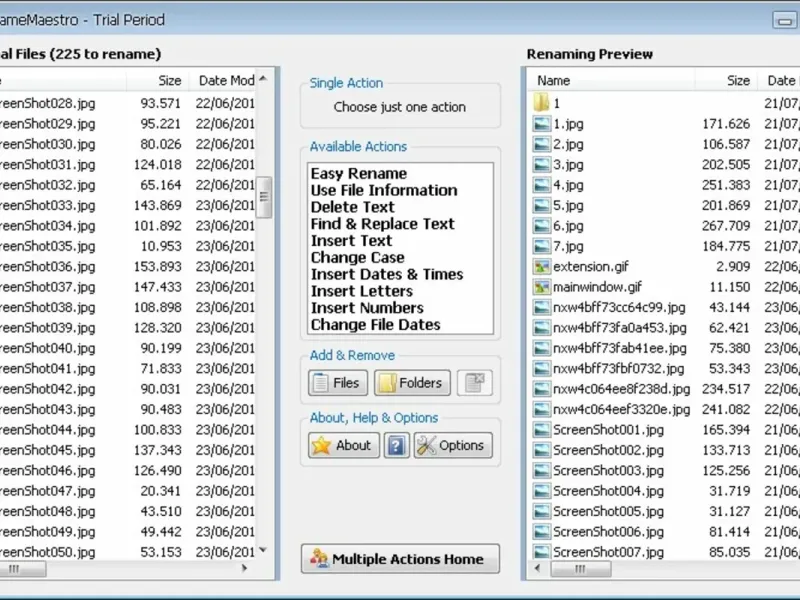Image resolution: width=800 pixels, height=600 pixels.
Task: Click the preview horizontal scrollbar thumb
Action: [581, 569]
